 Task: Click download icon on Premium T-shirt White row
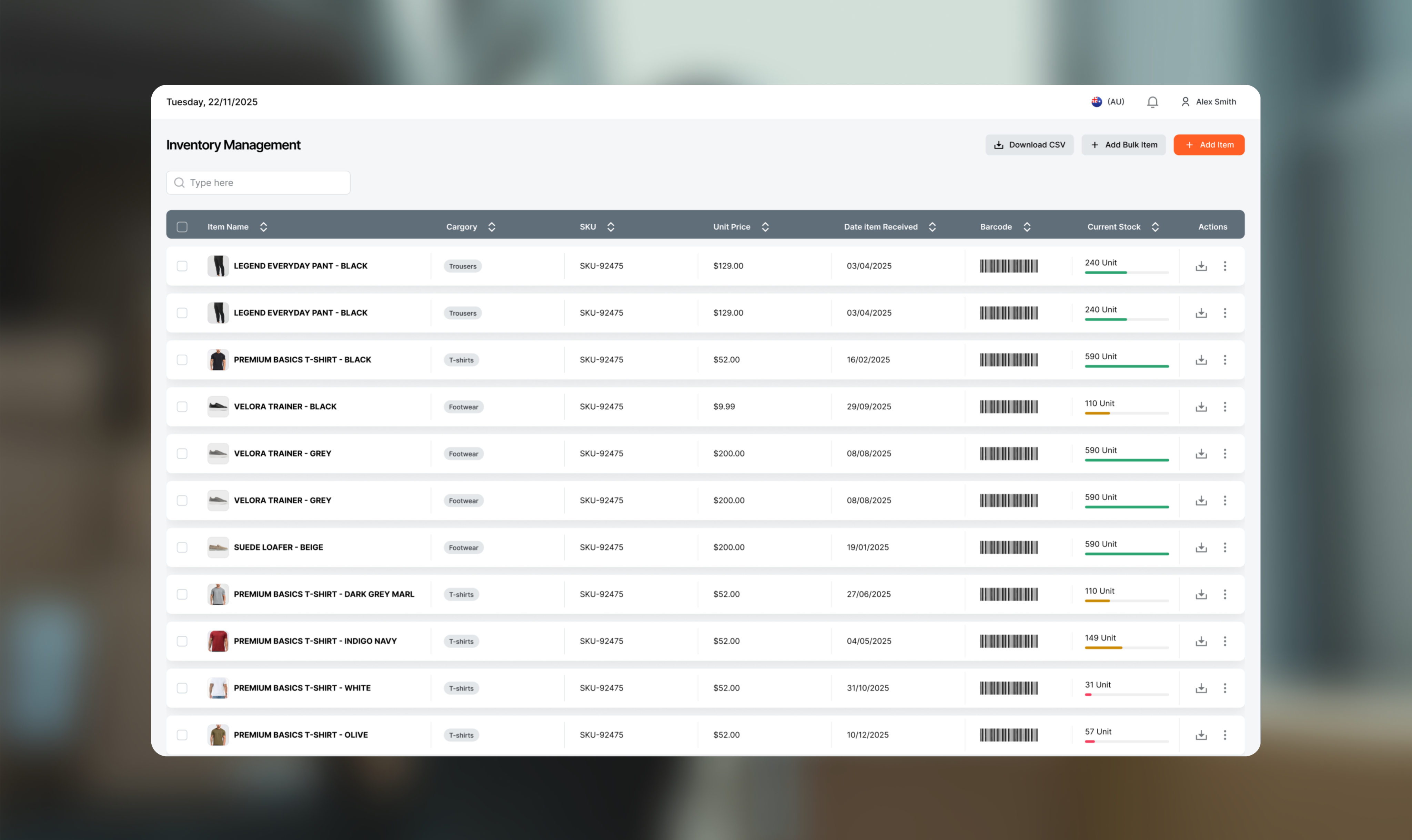pyautogui.click(x=1201, y=688)
